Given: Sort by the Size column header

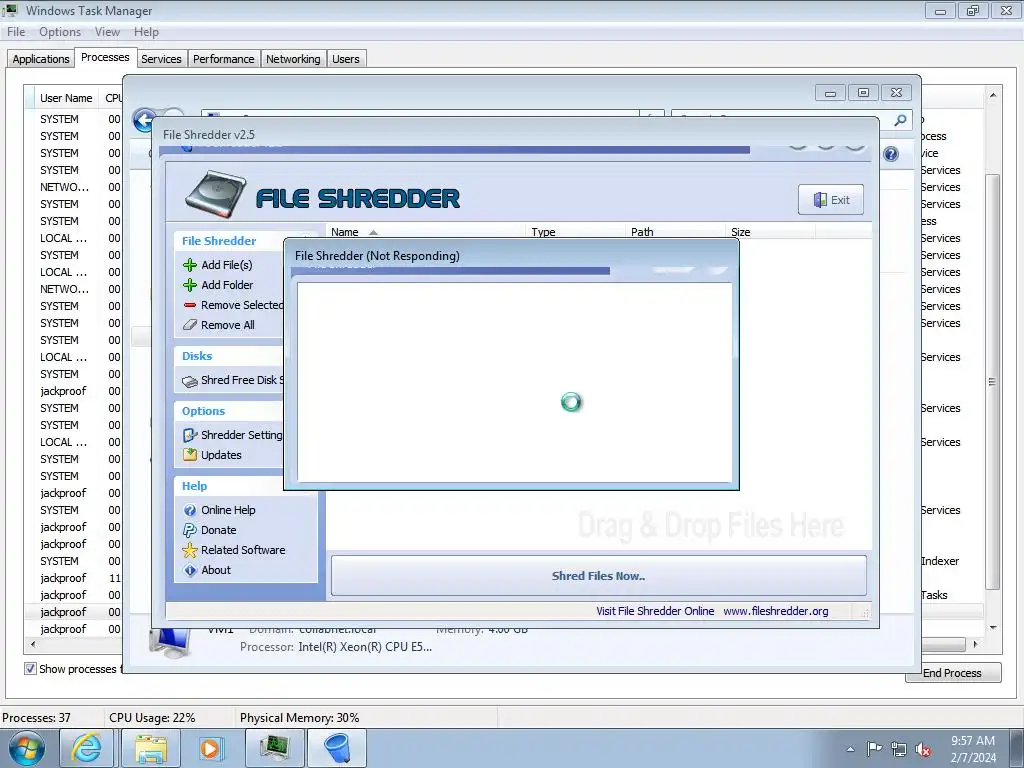Looking at the screenshot, I should 771,232.
